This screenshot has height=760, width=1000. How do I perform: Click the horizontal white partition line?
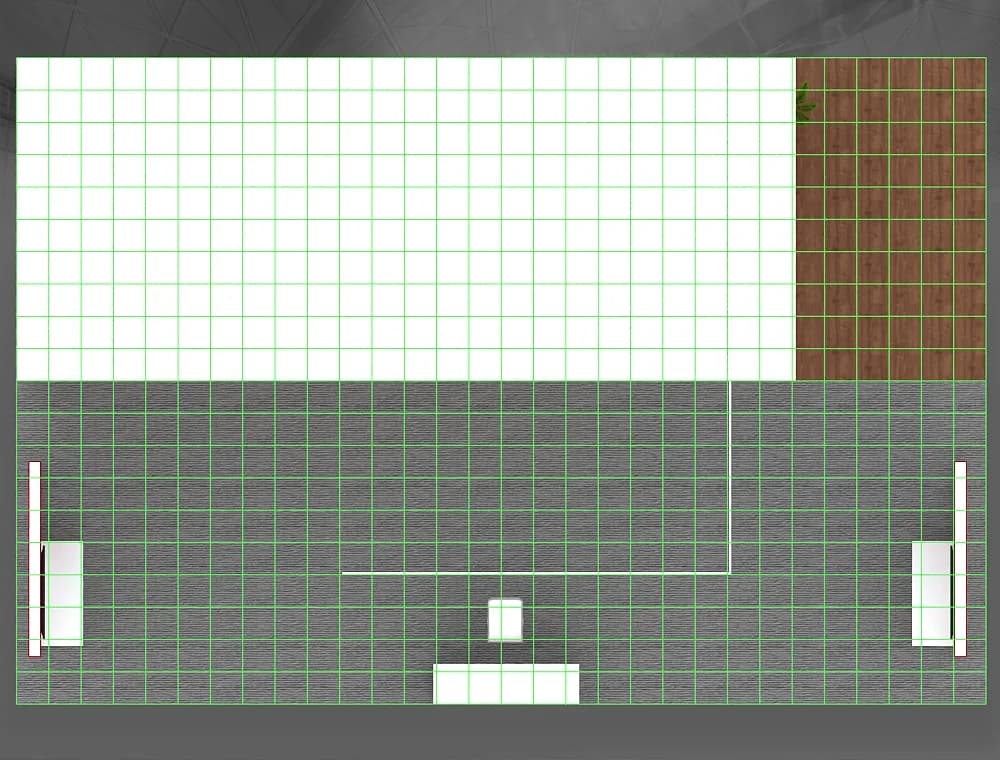(530, 573)
